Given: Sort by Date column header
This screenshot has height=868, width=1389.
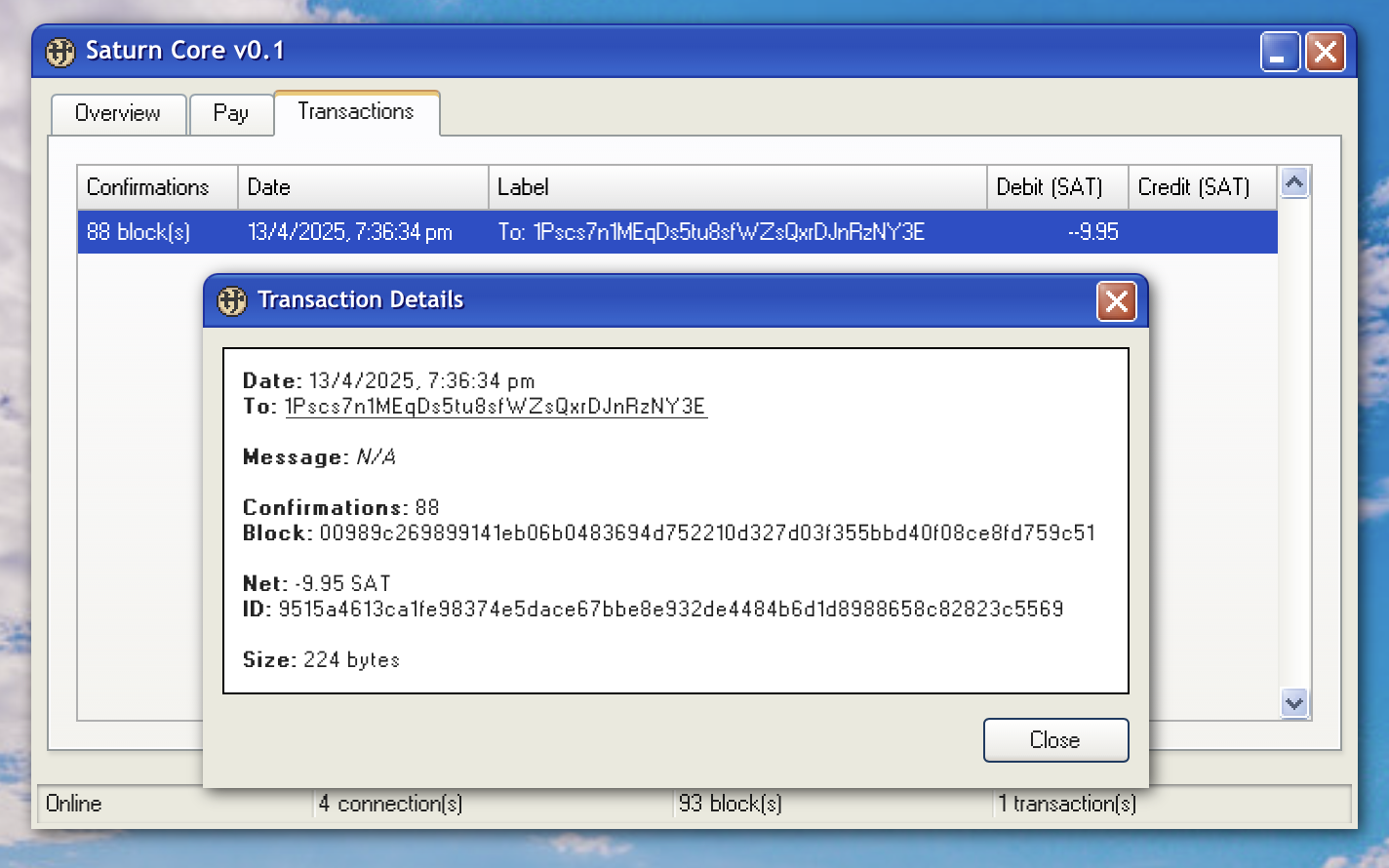Looking at the screenshot, I should click(x=363, y=187).
